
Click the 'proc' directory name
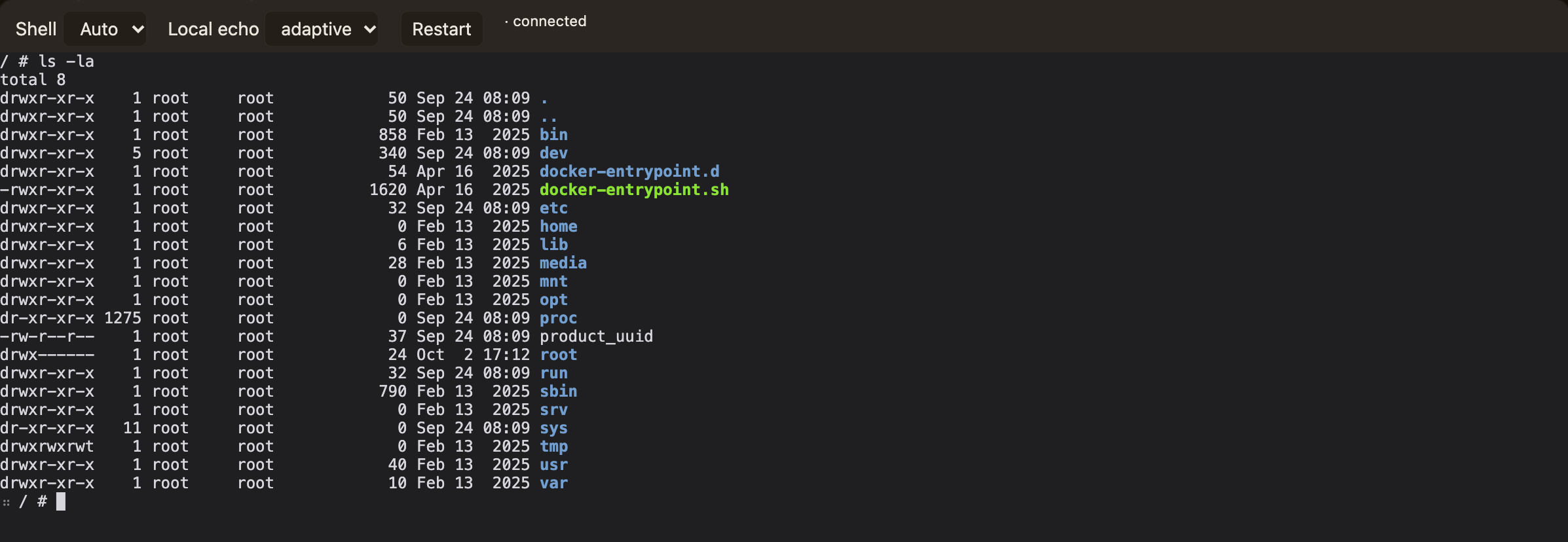tap(559, 318)
